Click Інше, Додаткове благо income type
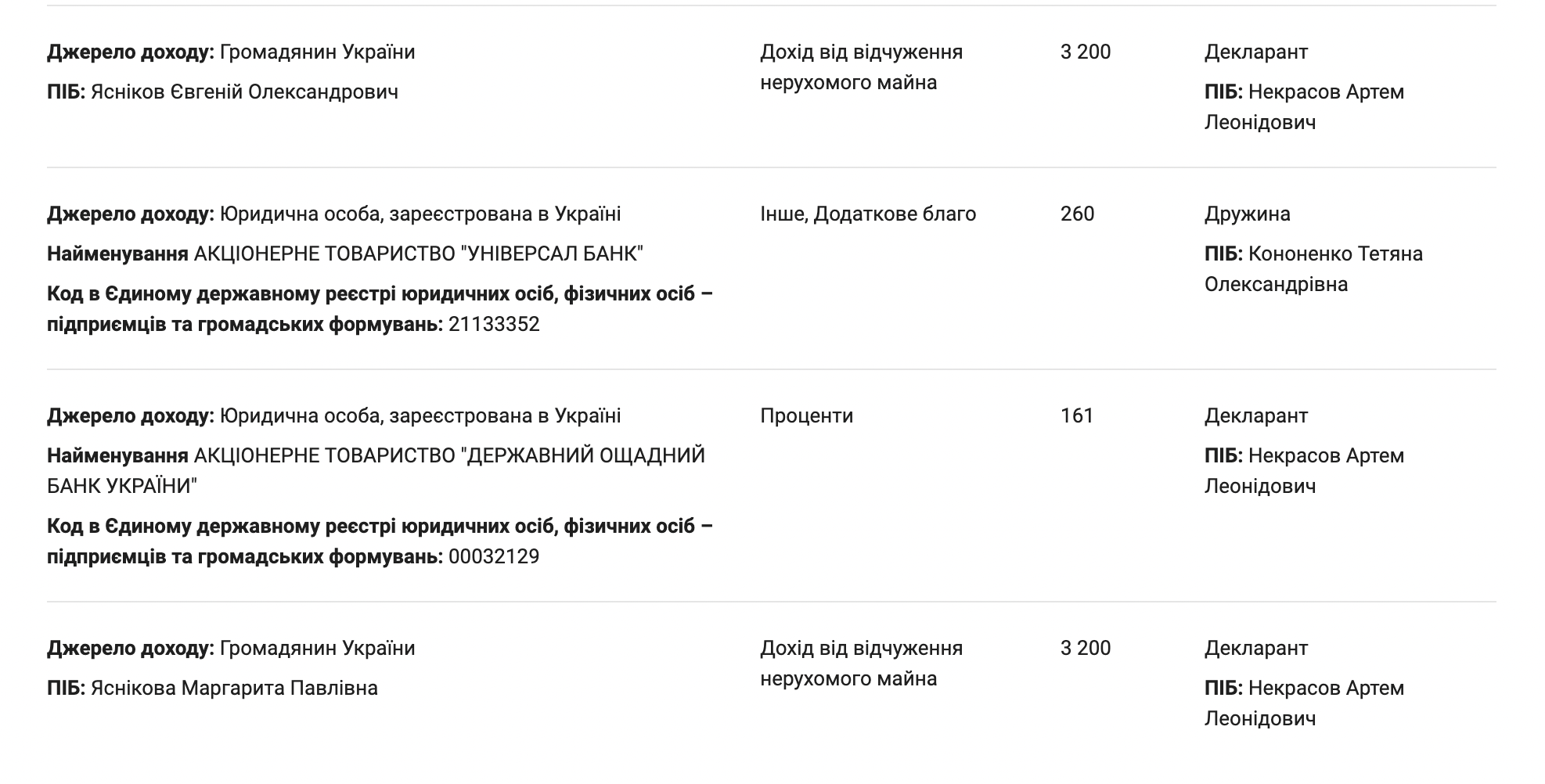The width and height of the screenshot is (1545, 784). (867, 214)
